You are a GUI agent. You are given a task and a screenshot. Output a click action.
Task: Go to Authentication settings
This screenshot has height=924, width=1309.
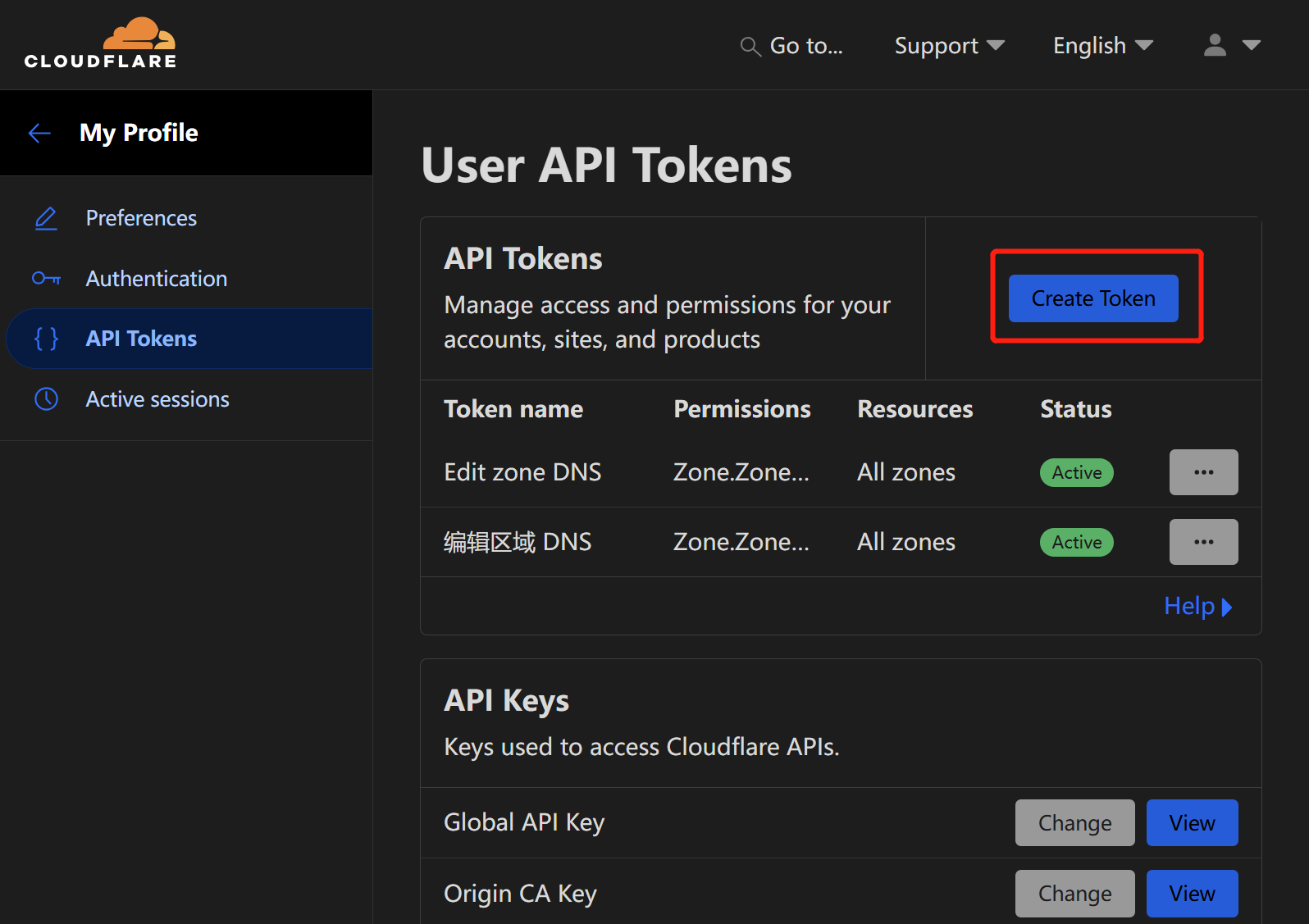[157, 279]
